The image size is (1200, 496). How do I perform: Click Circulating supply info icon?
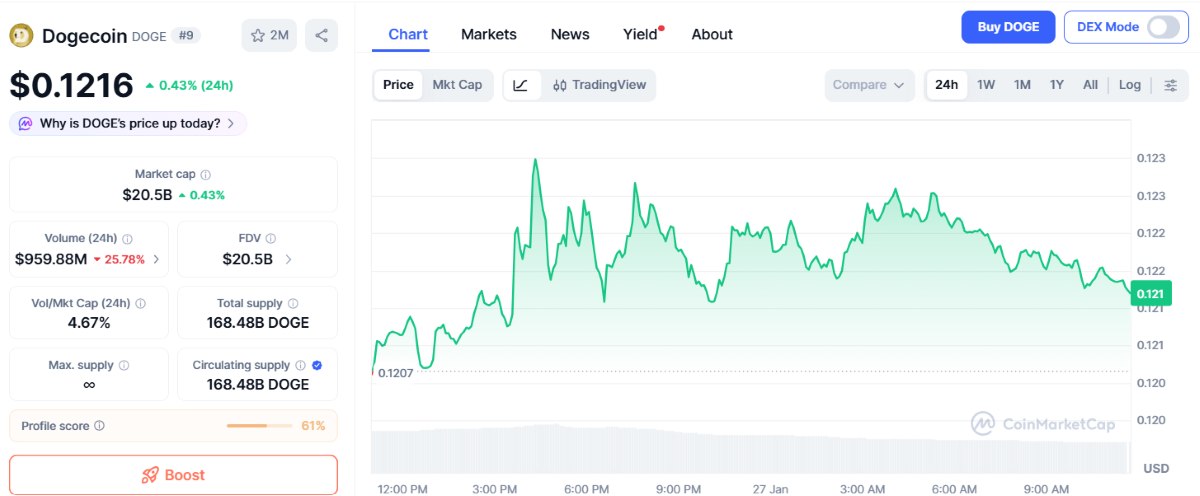(300, 366)
